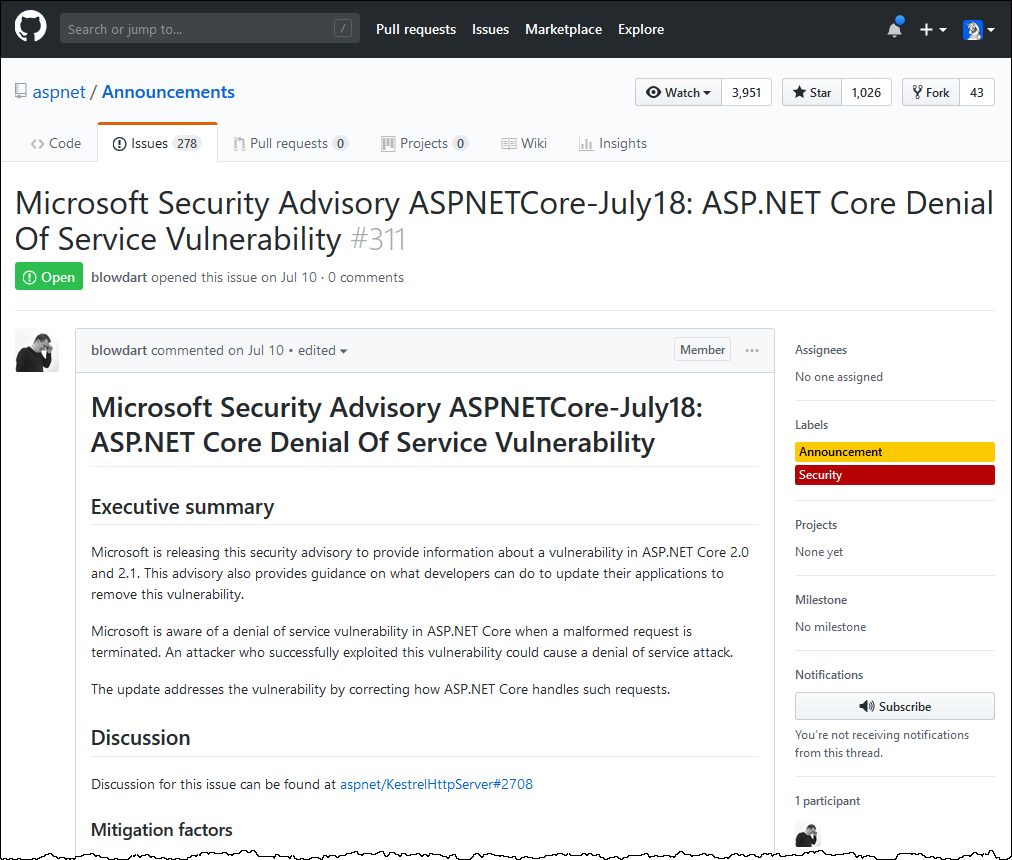View the 43 forks count

click(x=977, y=92)
